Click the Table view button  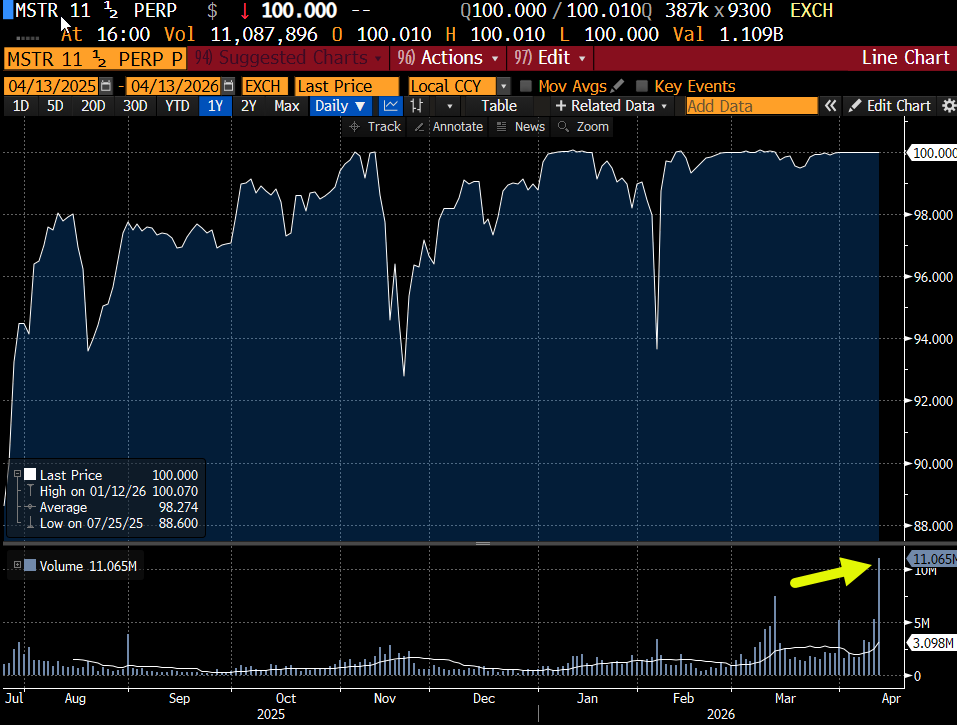499,106
